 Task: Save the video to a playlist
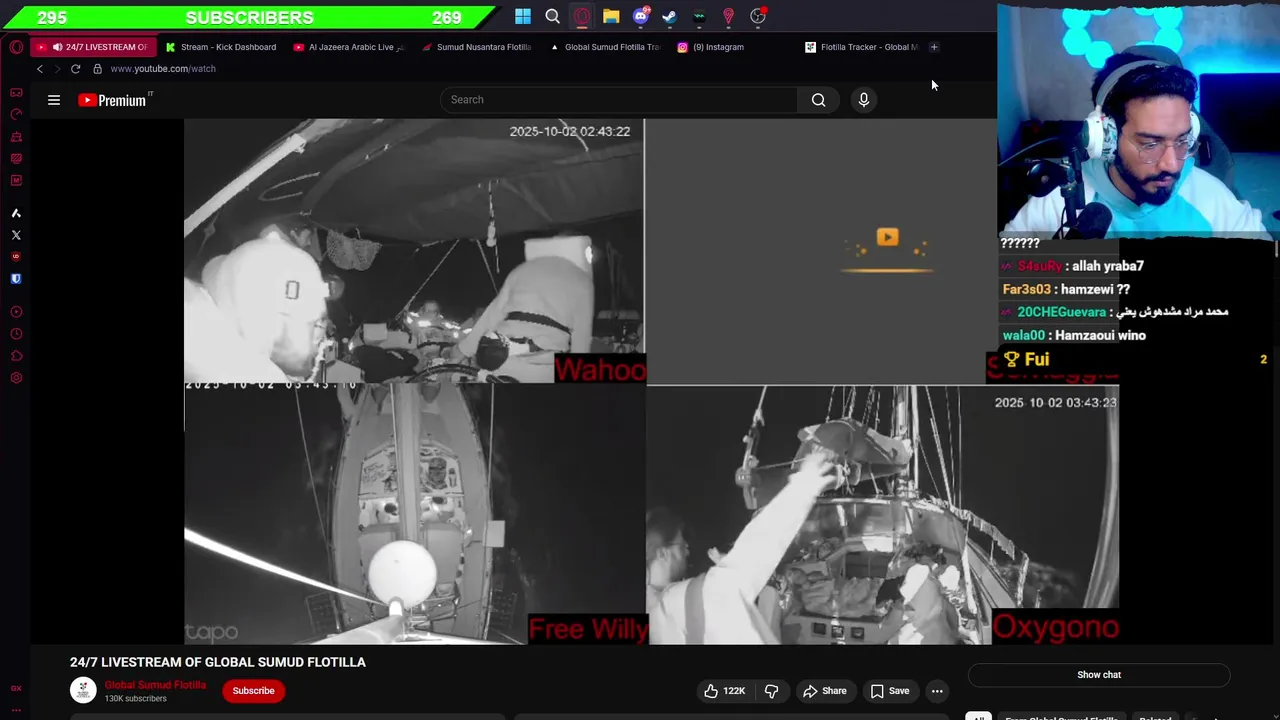click(x=890, y=691)
